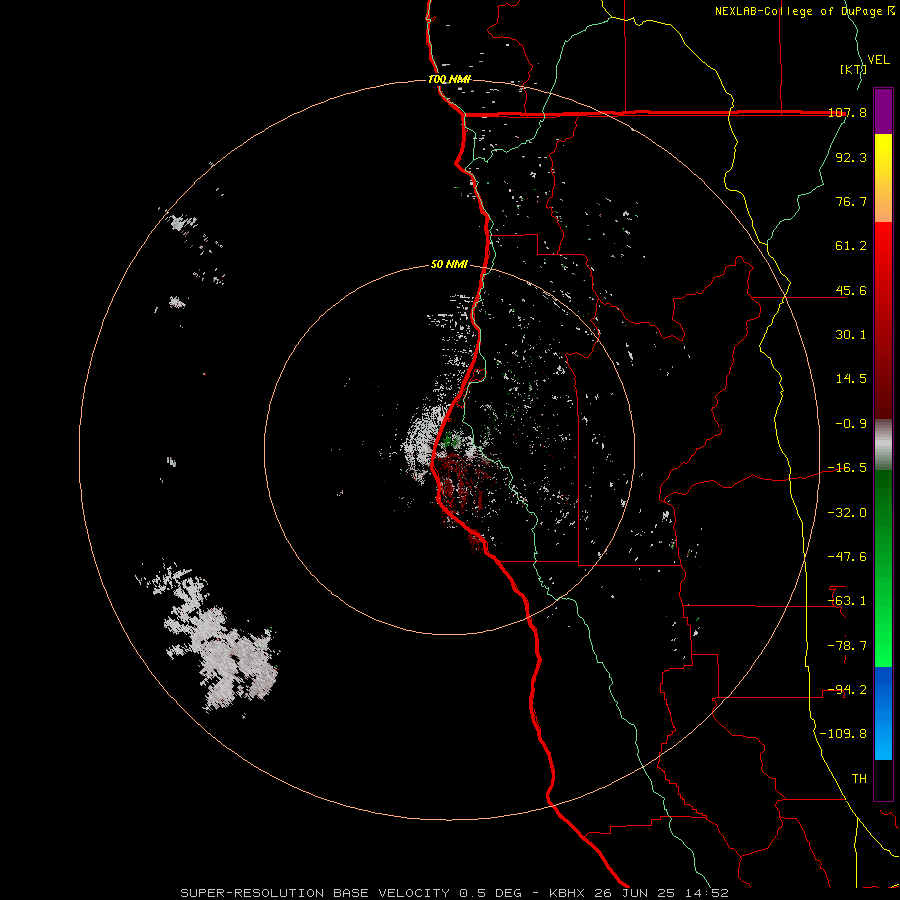The width and height of the screenshot is (900, 900).
Task: Click the -32.0 velocity scale value
Action: point(847,513)
